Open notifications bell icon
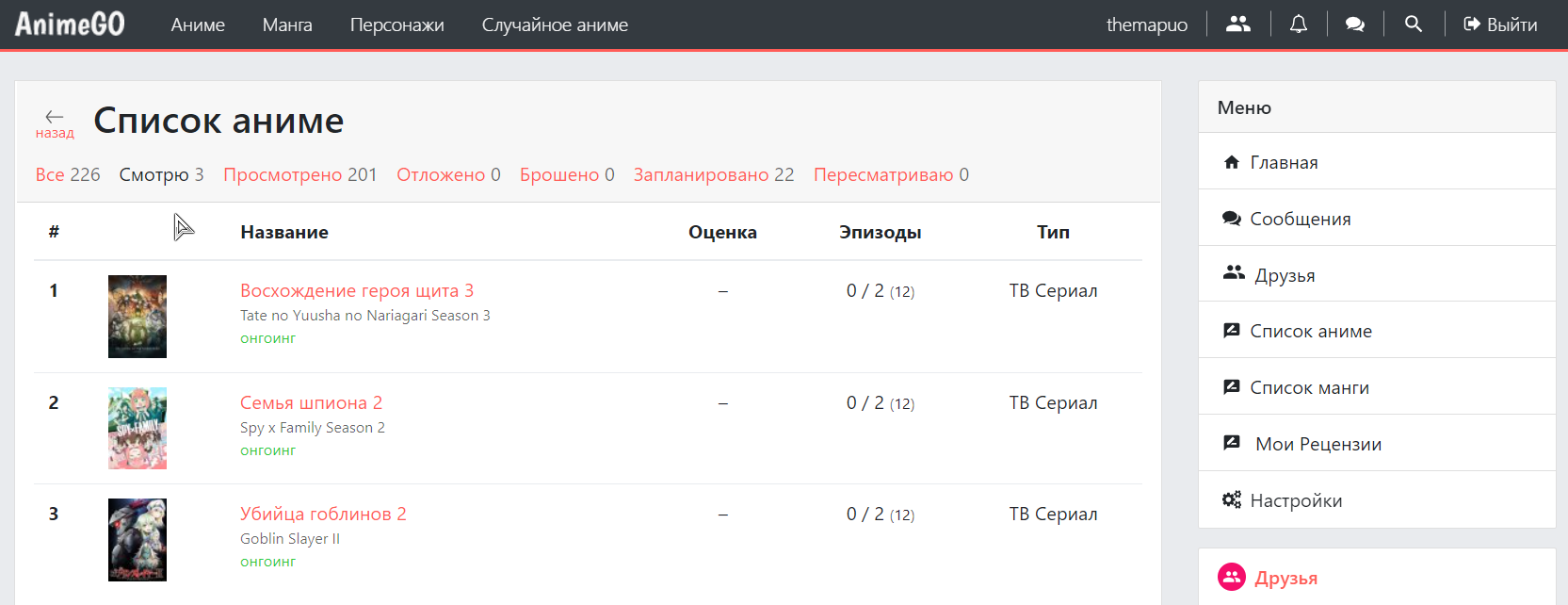The width and height of the screenshot is (1568, 605). 1298,25
